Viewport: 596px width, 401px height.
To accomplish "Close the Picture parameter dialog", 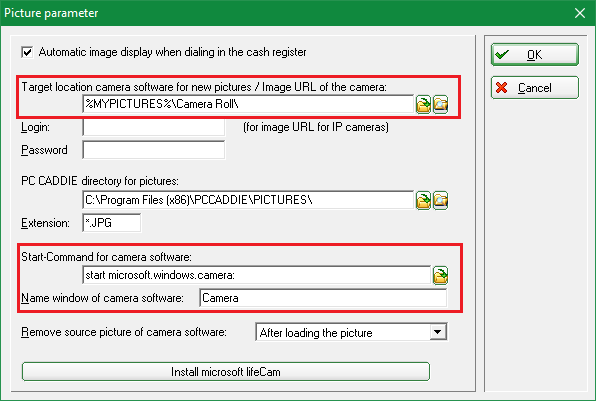I will 580,13.
